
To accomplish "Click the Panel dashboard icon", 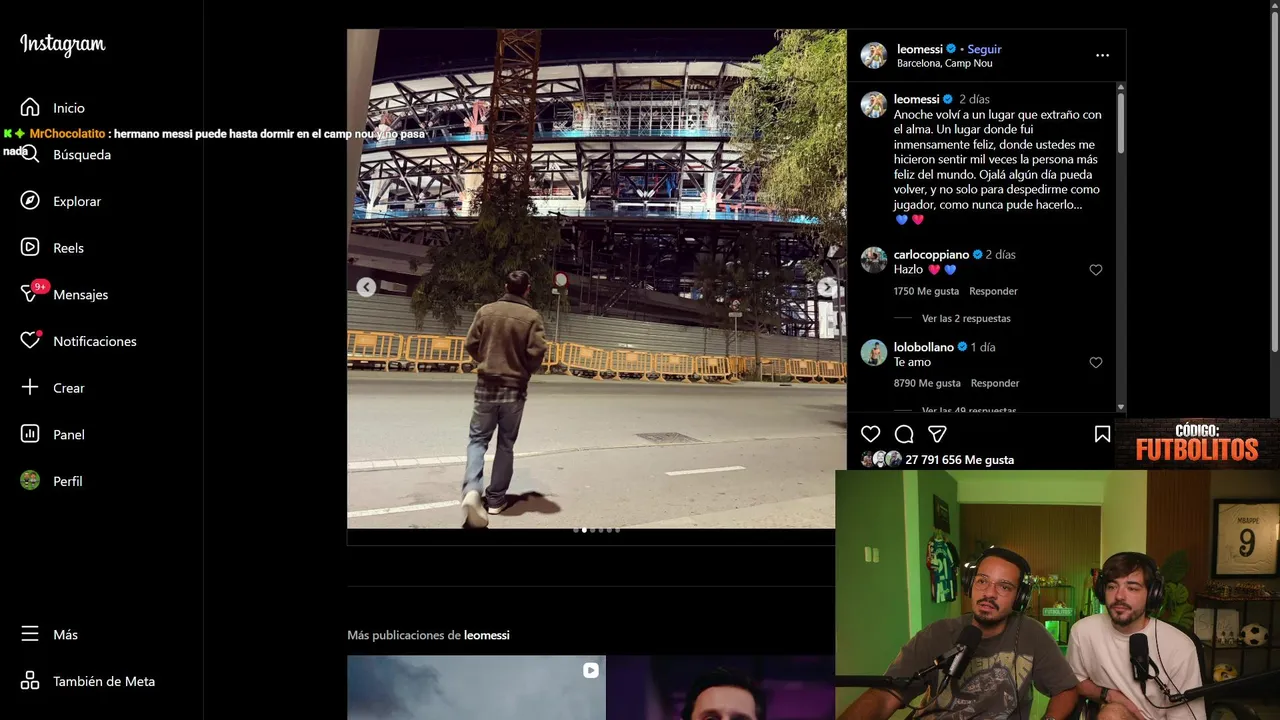I will point(30,434).
